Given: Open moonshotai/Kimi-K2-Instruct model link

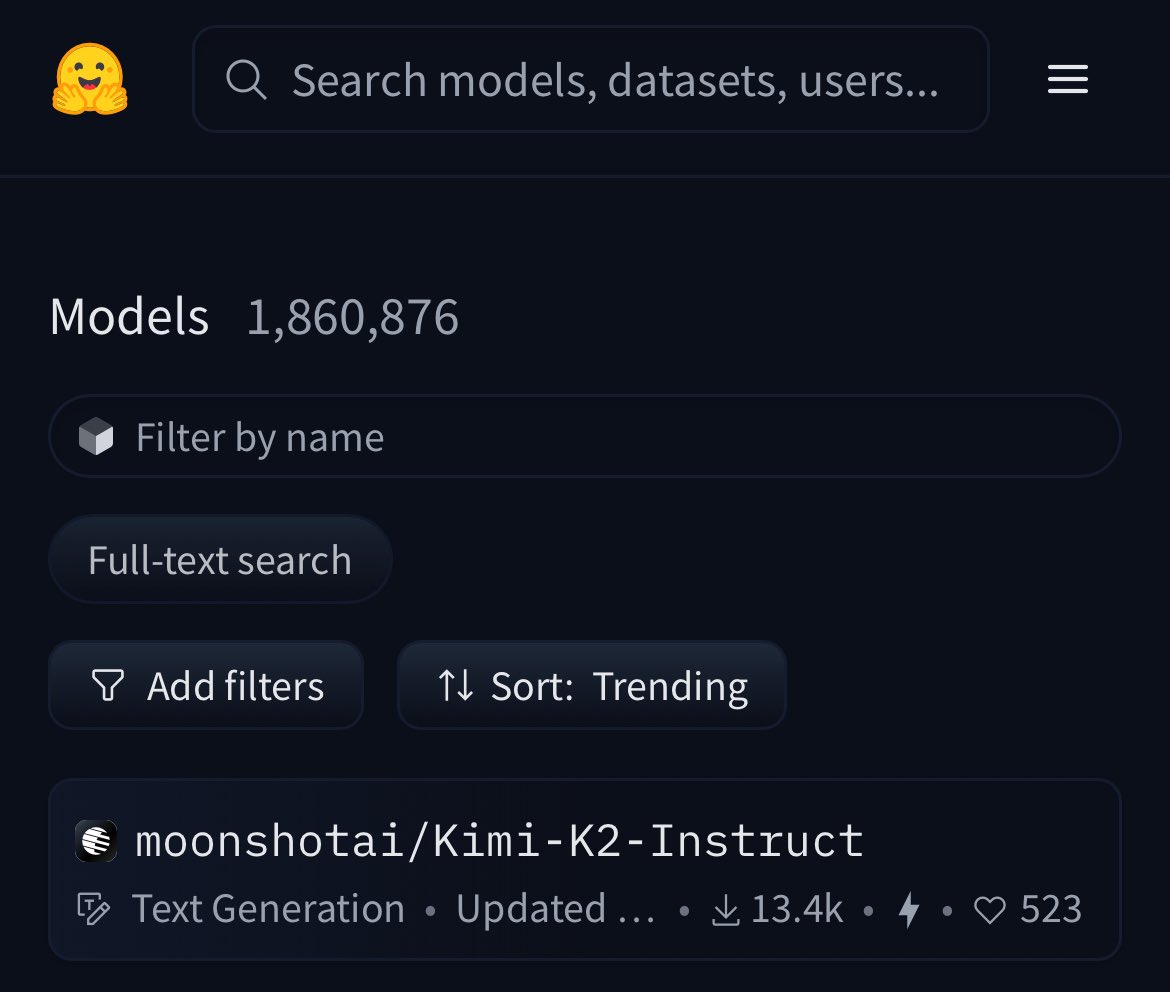Looking at the screenshot, I should (x=500, y=841).
